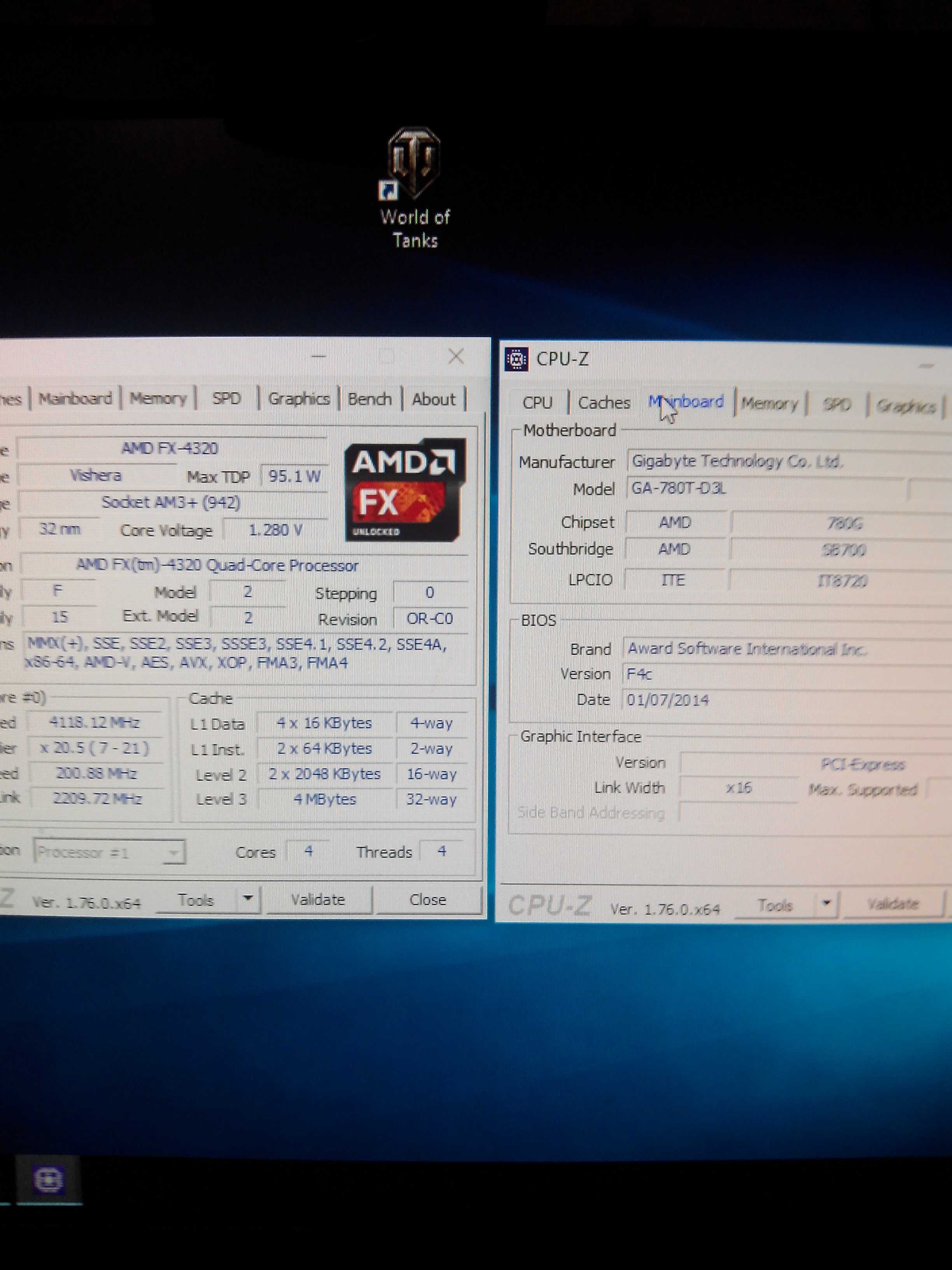The height and width of the screenshot is (1270, 952).
Task: Click Validate button in left CPU-Z window
Action: click(318, 900)
